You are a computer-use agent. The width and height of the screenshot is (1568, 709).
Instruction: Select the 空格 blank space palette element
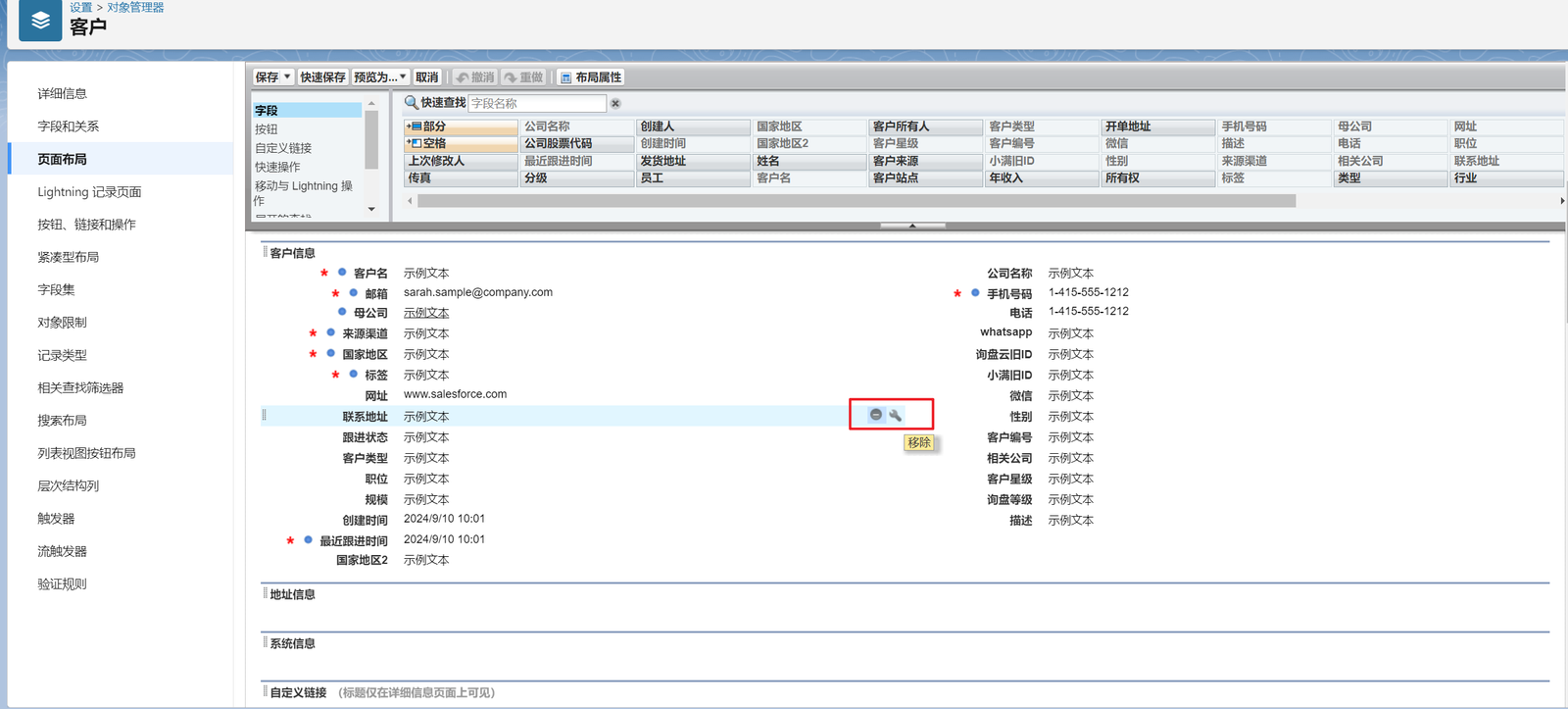click(x=461, y=143)
